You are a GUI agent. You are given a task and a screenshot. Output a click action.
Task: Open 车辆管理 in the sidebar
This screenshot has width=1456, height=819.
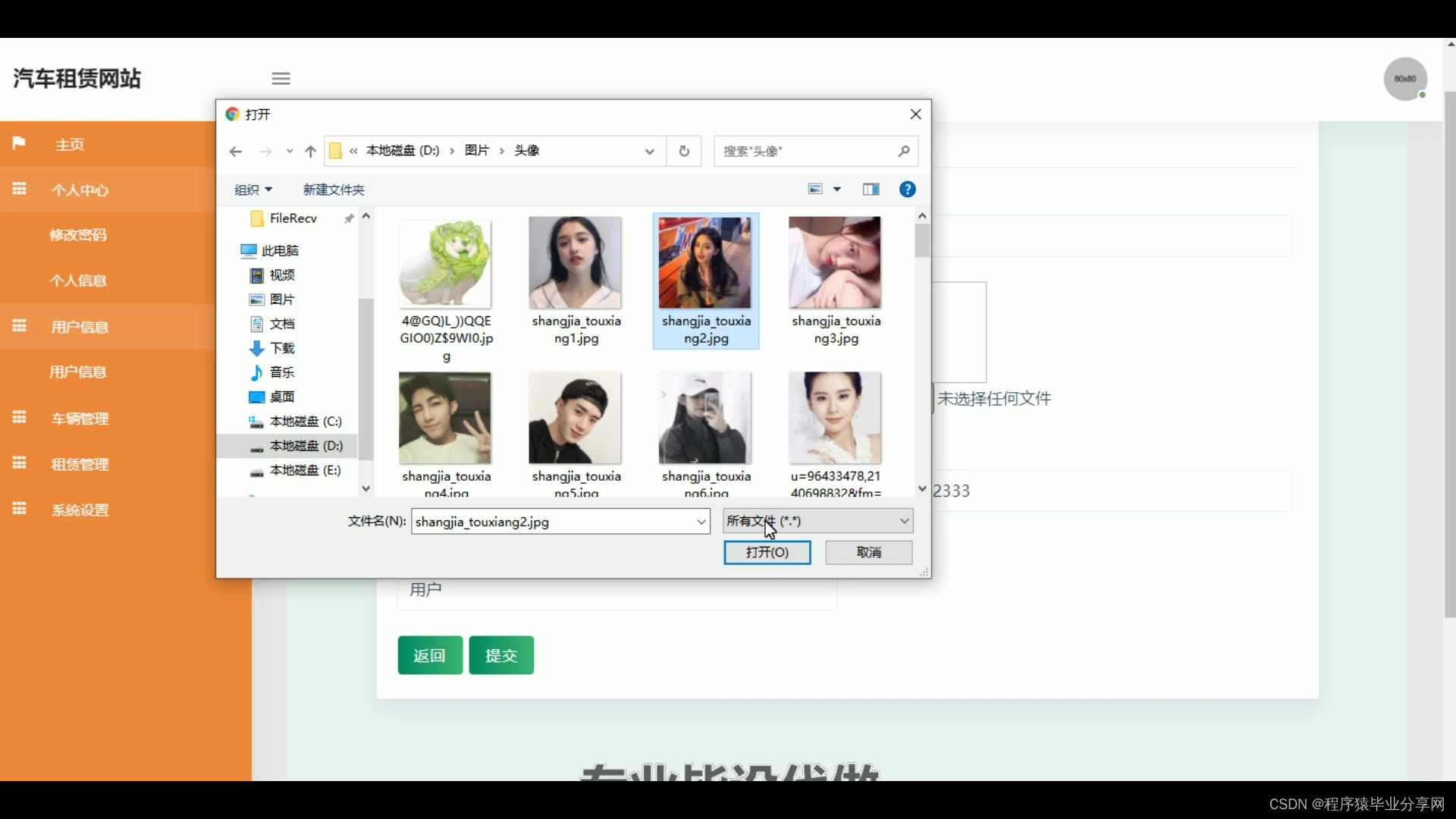80,419
